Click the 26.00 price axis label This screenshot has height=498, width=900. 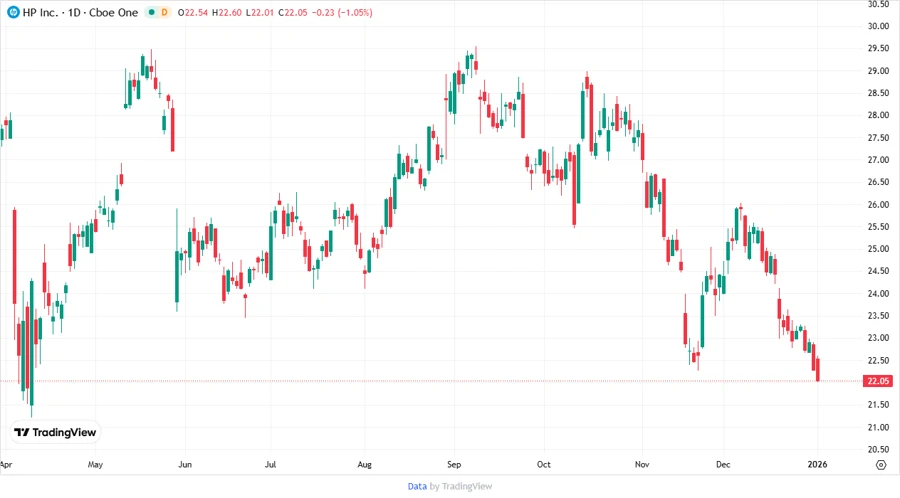pos(878,204)
